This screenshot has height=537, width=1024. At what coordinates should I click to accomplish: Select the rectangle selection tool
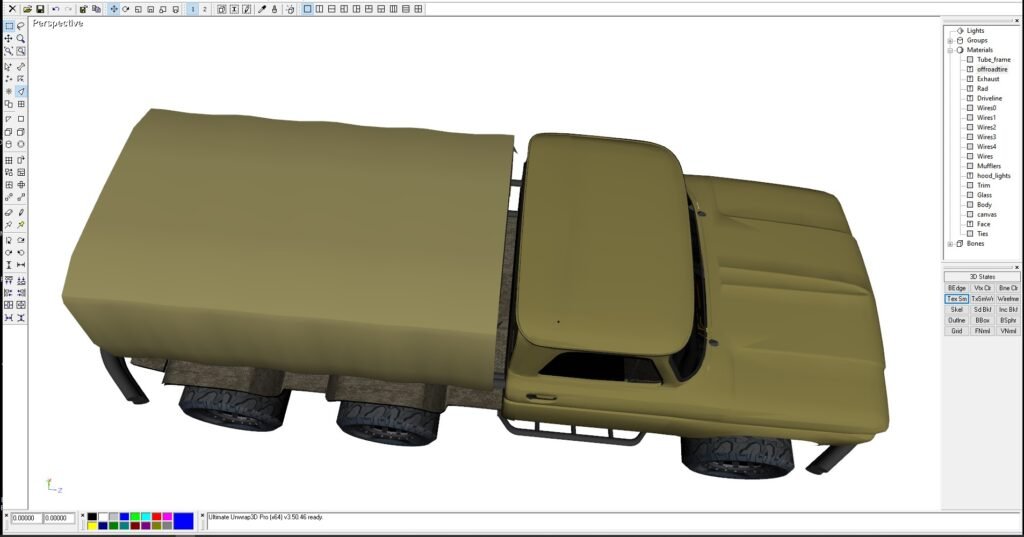tap(9, 26)
